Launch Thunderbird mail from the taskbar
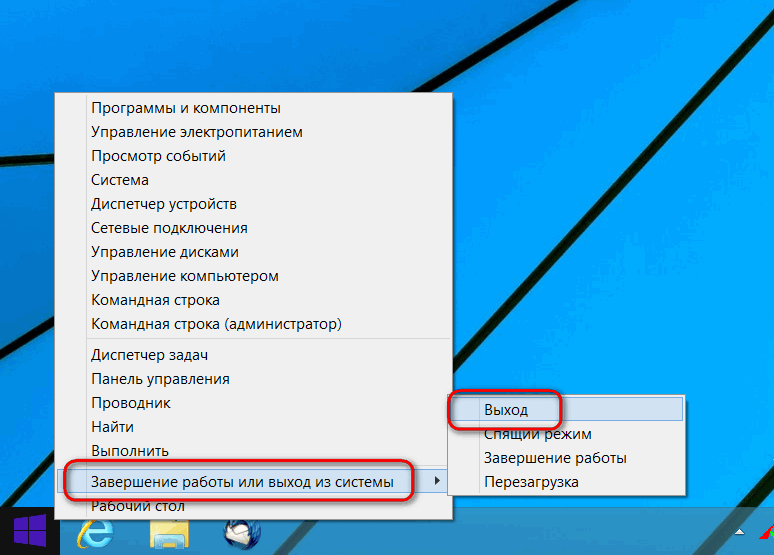The width and height of the screenshot is (774, 555). 242,534
